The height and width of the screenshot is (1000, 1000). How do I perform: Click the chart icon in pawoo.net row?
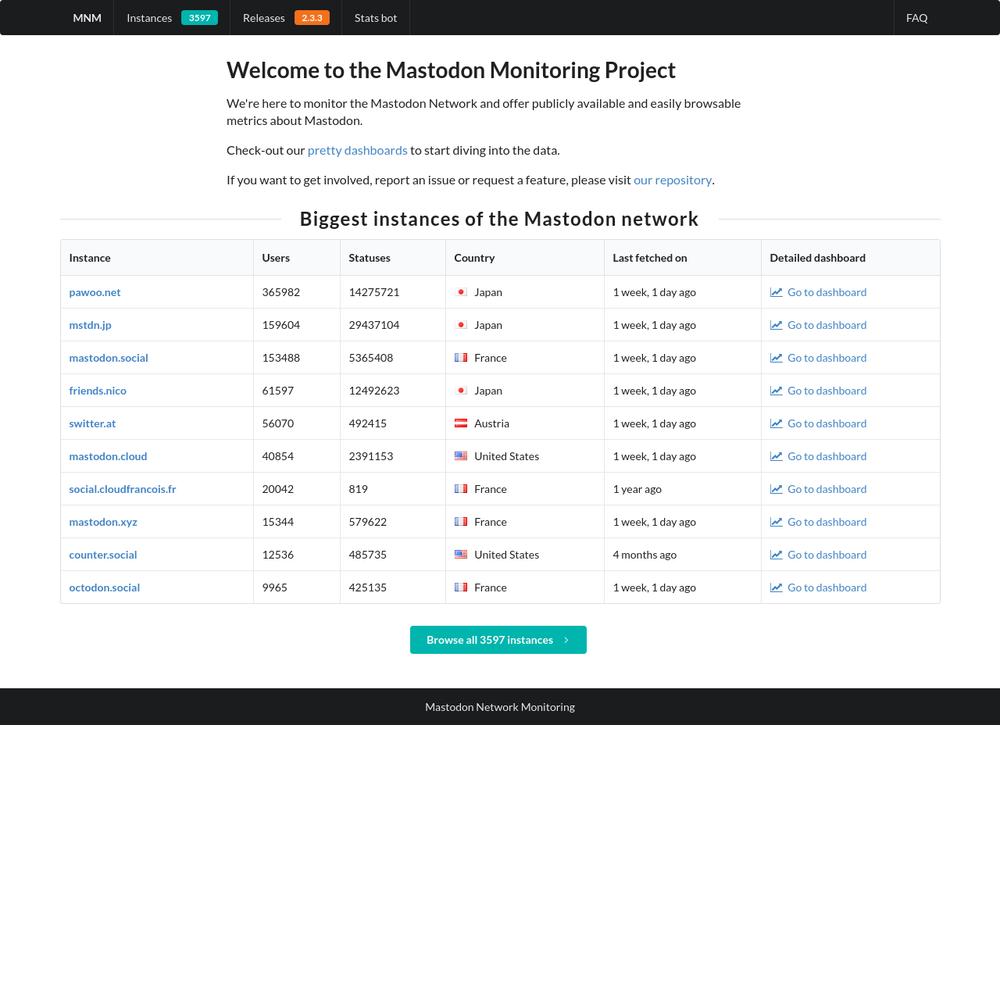point(776,292)
